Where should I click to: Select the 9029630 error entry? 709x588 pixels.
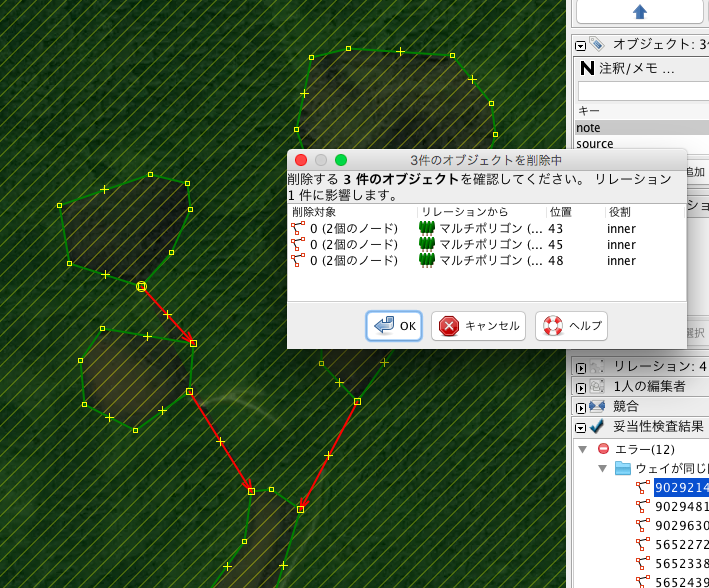point(681,526)
